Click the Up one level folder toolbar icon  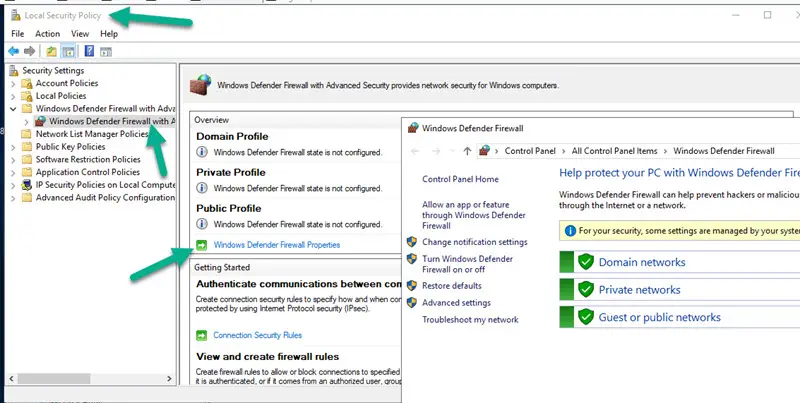pyautogui.click(x=52, y=51)
